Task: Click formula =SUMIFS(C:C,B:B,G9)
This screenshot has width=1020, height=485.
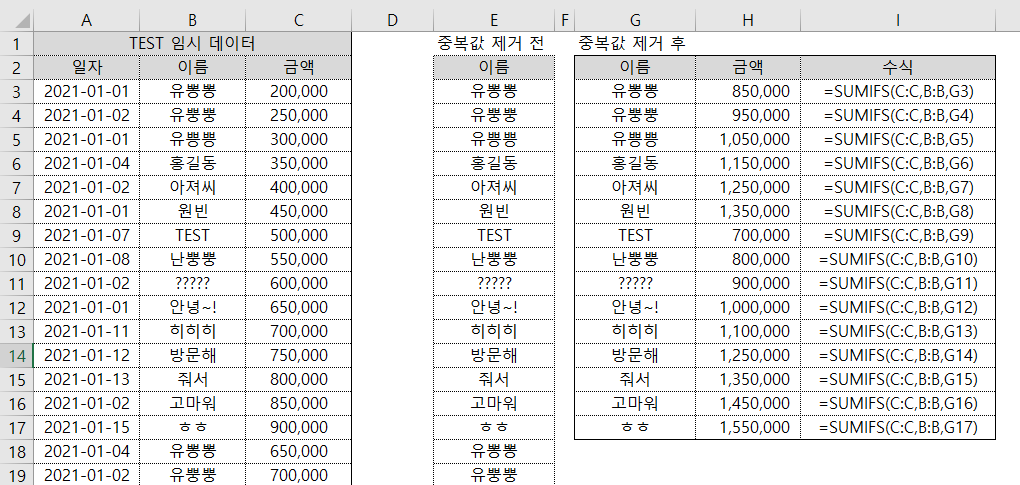Action: click(x=898, y=235)
